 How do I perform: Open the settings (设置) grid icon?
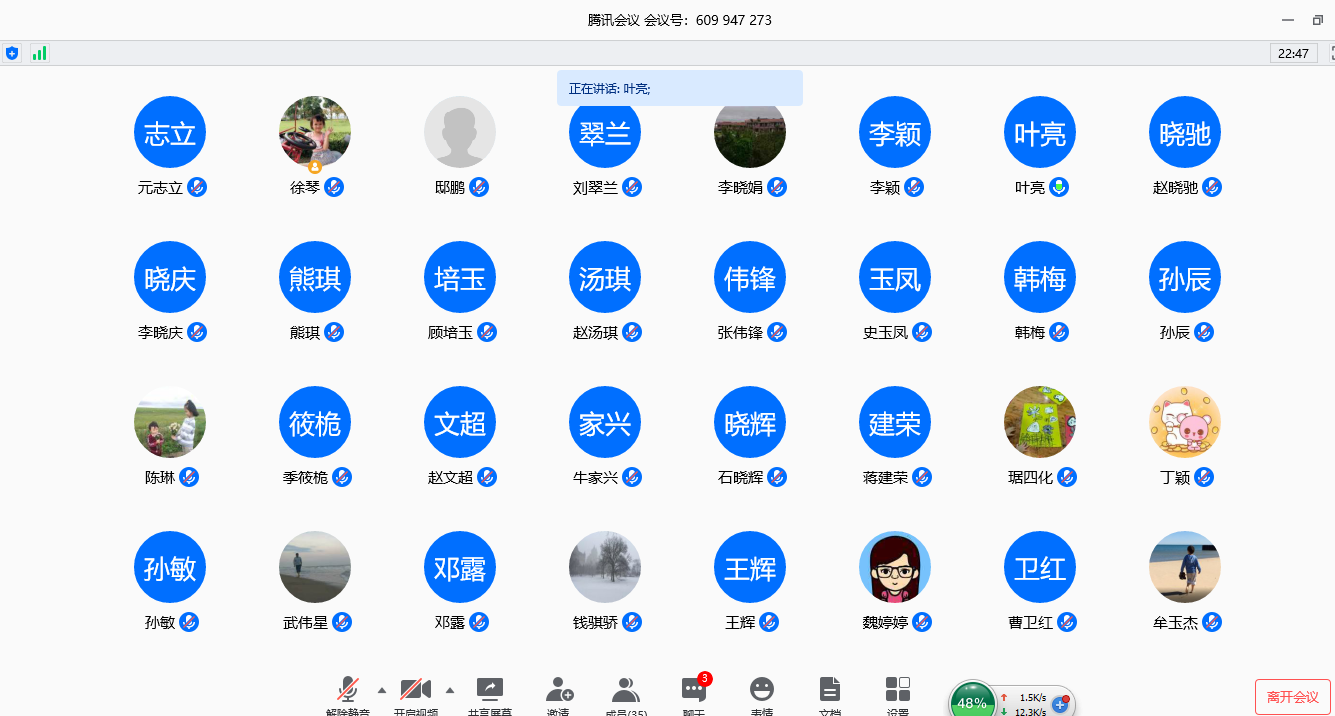(x=898, y=691)
